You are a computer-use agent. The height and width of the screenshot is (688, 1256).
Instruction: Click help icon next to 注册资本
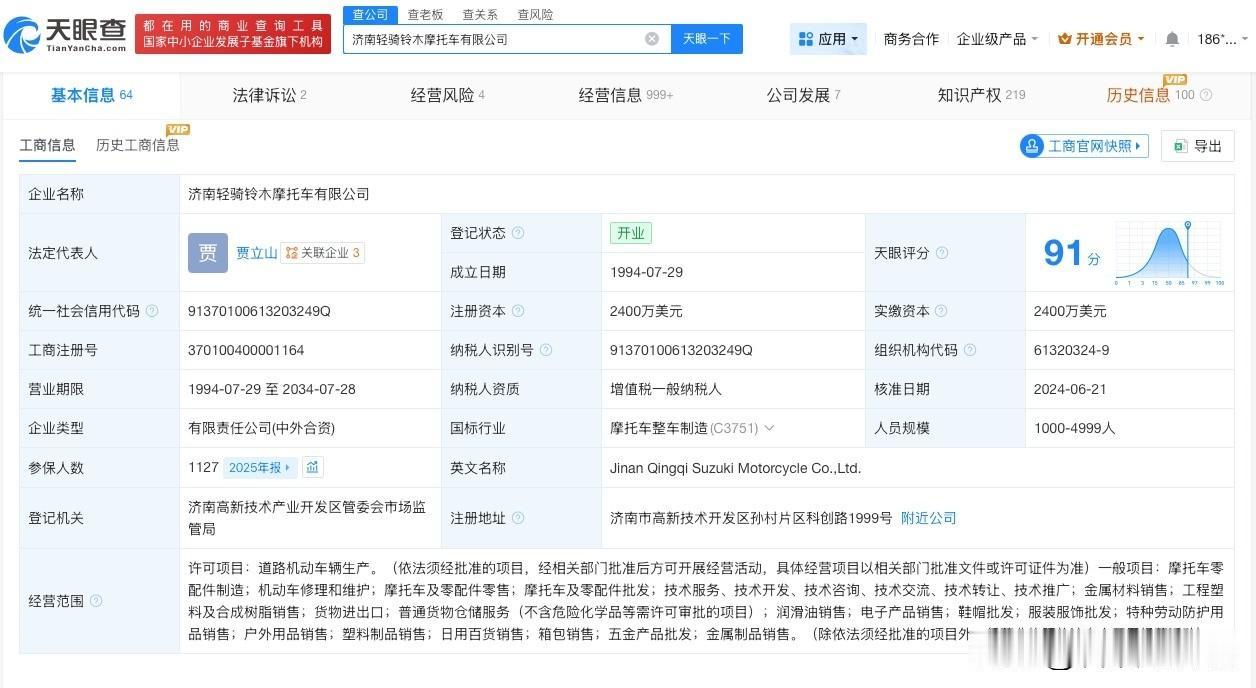[x=518, y=311]
